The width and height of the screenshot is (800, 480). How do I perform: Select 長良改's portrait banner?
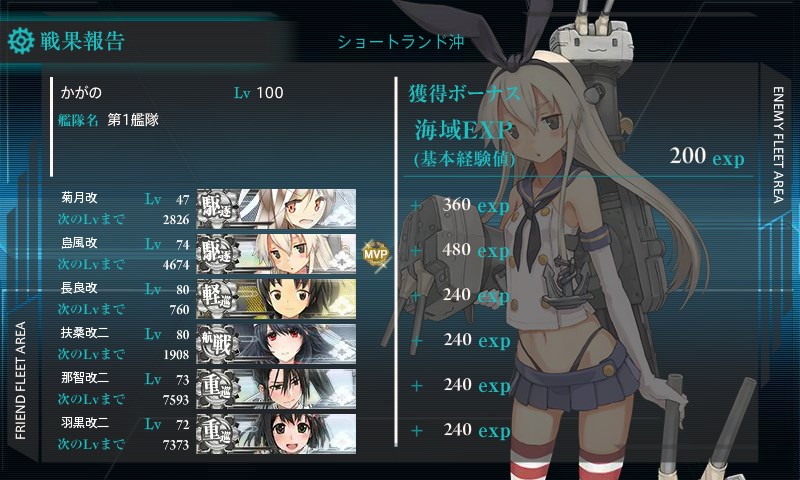coord(277,298)
